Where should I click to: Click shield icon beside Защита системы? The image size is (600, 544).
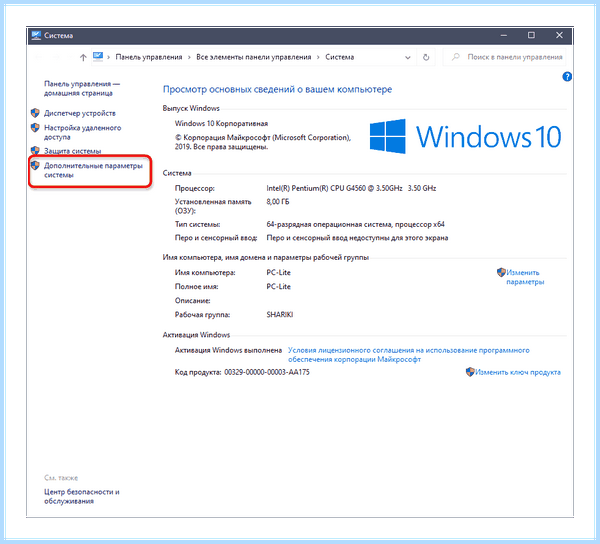pos(35,150)
